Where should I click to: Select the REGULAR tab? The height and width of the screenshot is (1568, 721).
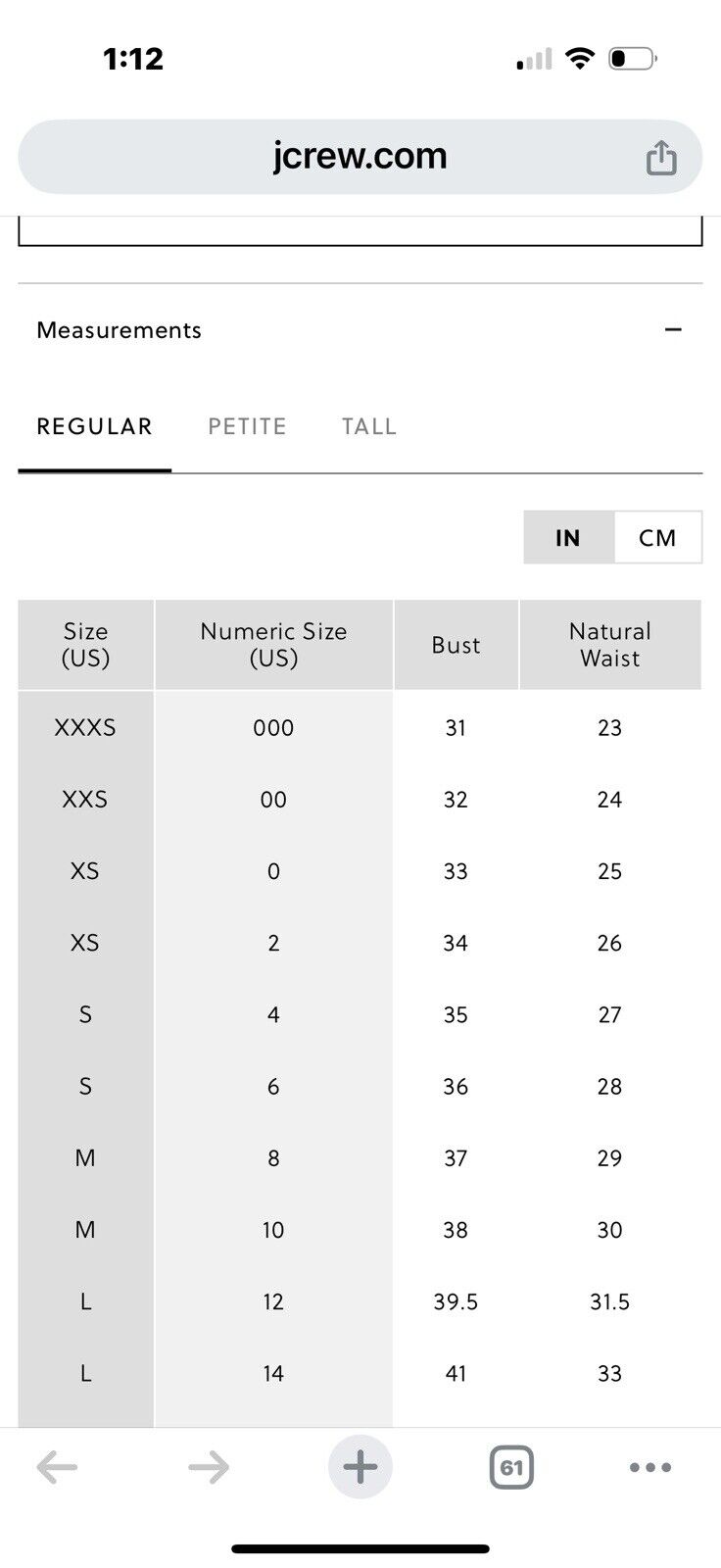point(95,426)
